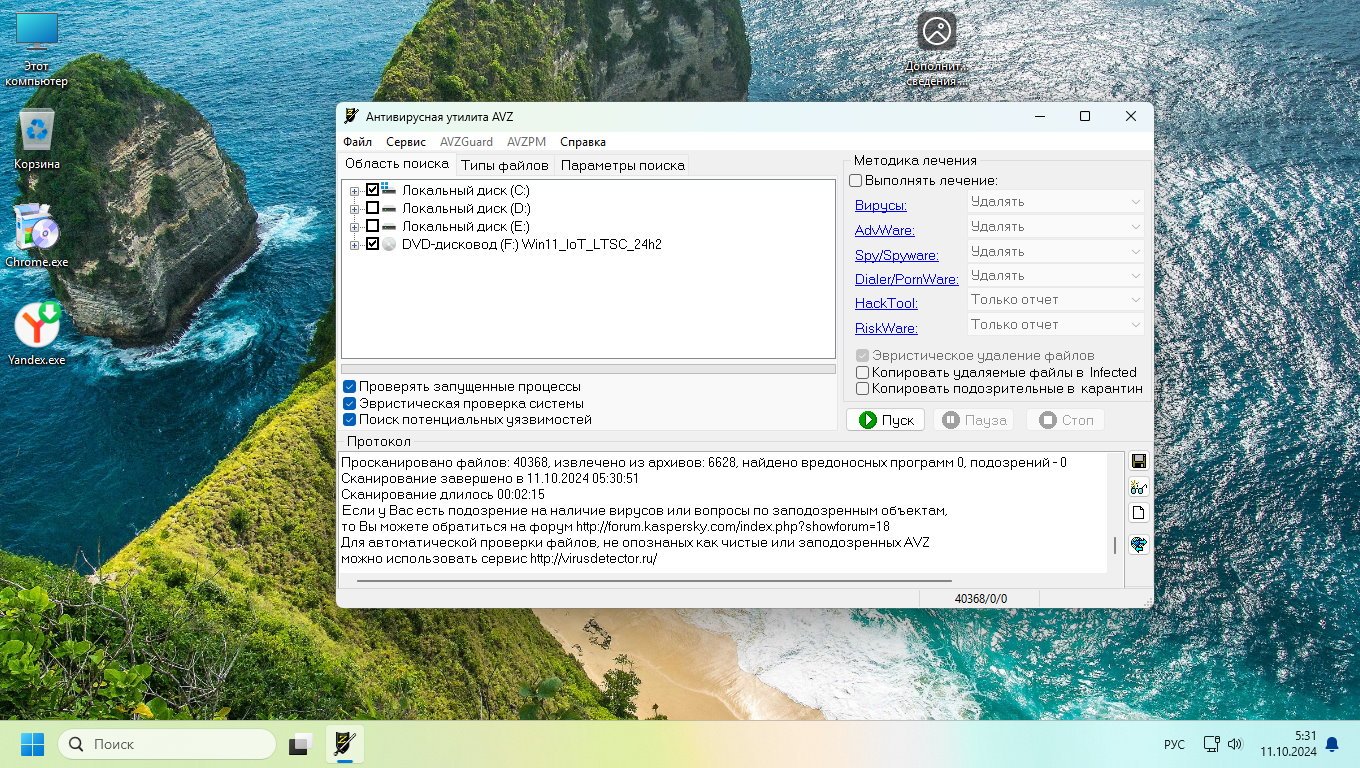
Task: Open the HackTool action dropdown
Action: coord(1055,300)
